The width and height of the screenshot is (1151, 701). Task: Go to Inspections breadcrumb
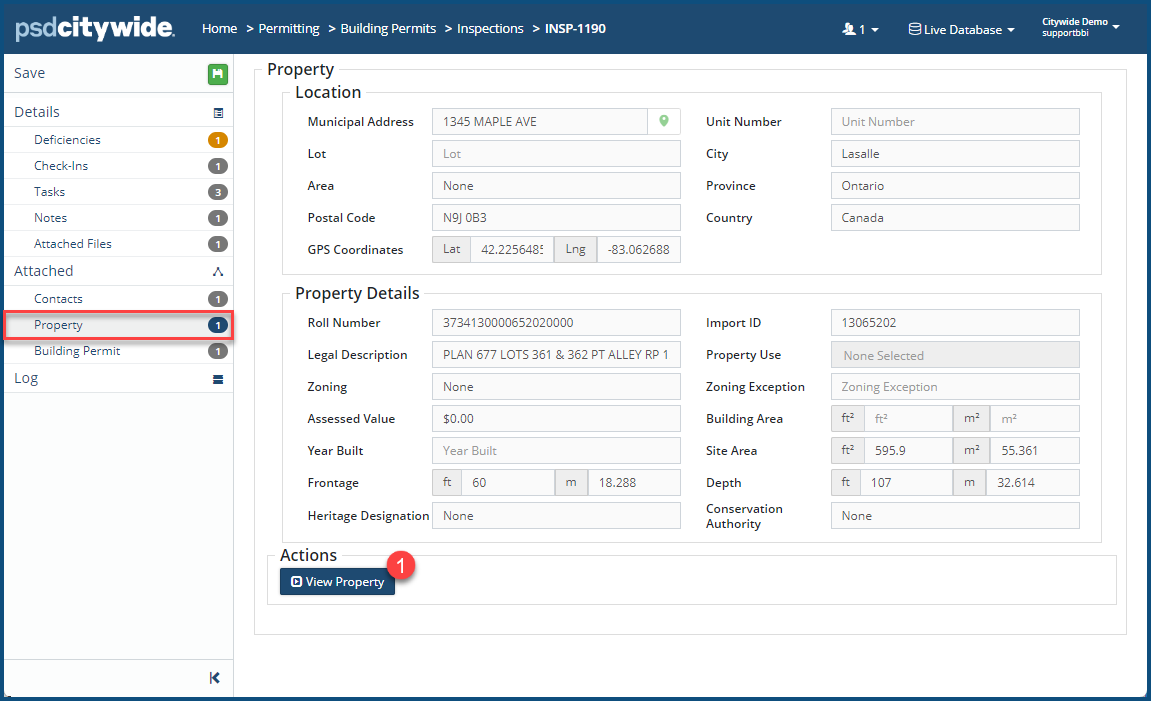tap(490, 29)
